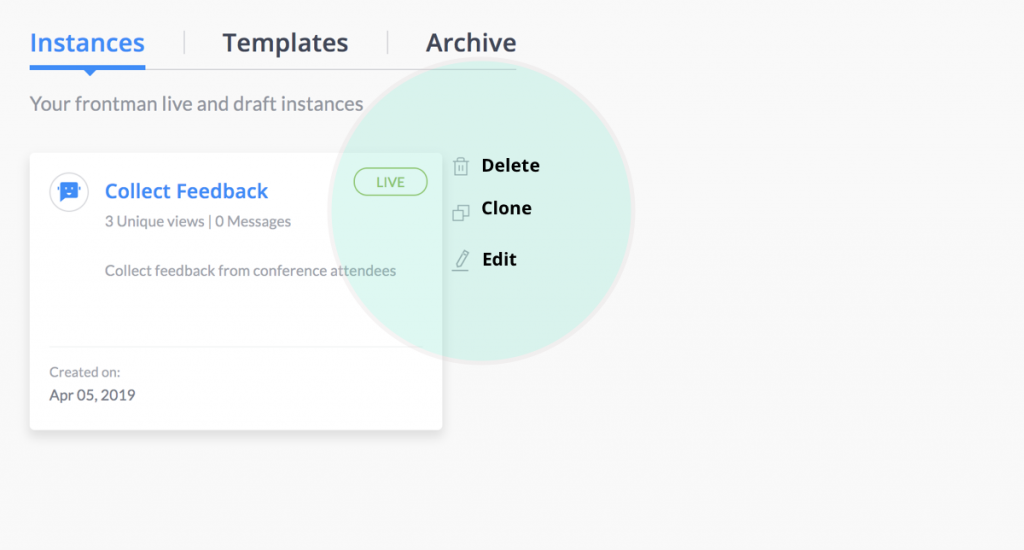Click the chatbot avatar icon on card
The height and width of the screenshot is (550, 1024).
[x=69, y=191]
